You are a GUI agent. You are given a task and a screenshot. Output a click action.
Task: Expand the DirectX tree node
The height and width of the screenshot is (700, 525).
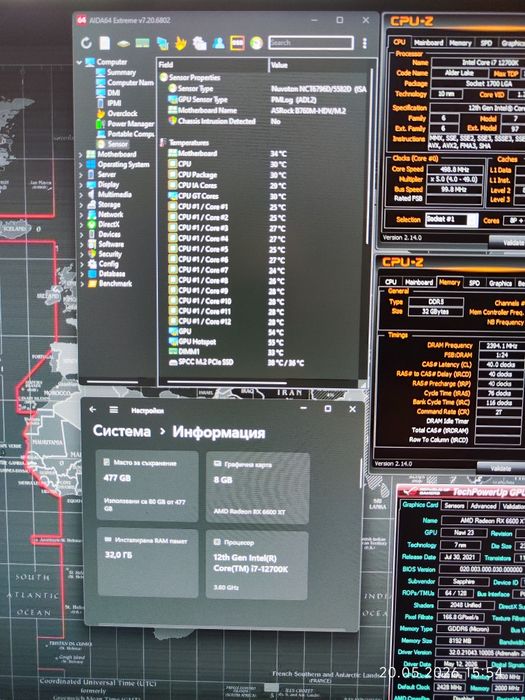click(81, 225)
